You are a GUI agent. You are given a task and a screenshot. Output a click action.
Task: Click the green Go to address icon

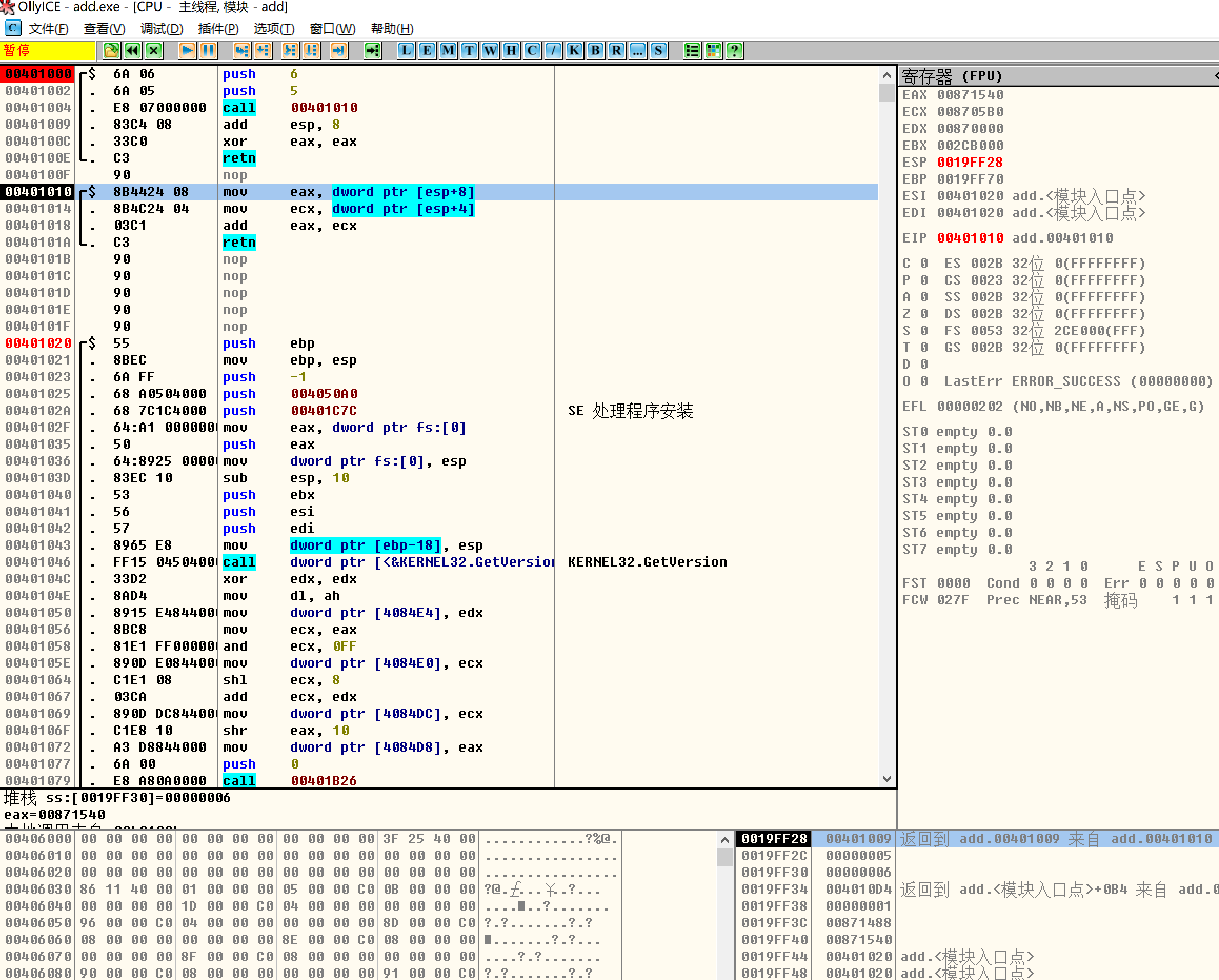tap(372, 51)
